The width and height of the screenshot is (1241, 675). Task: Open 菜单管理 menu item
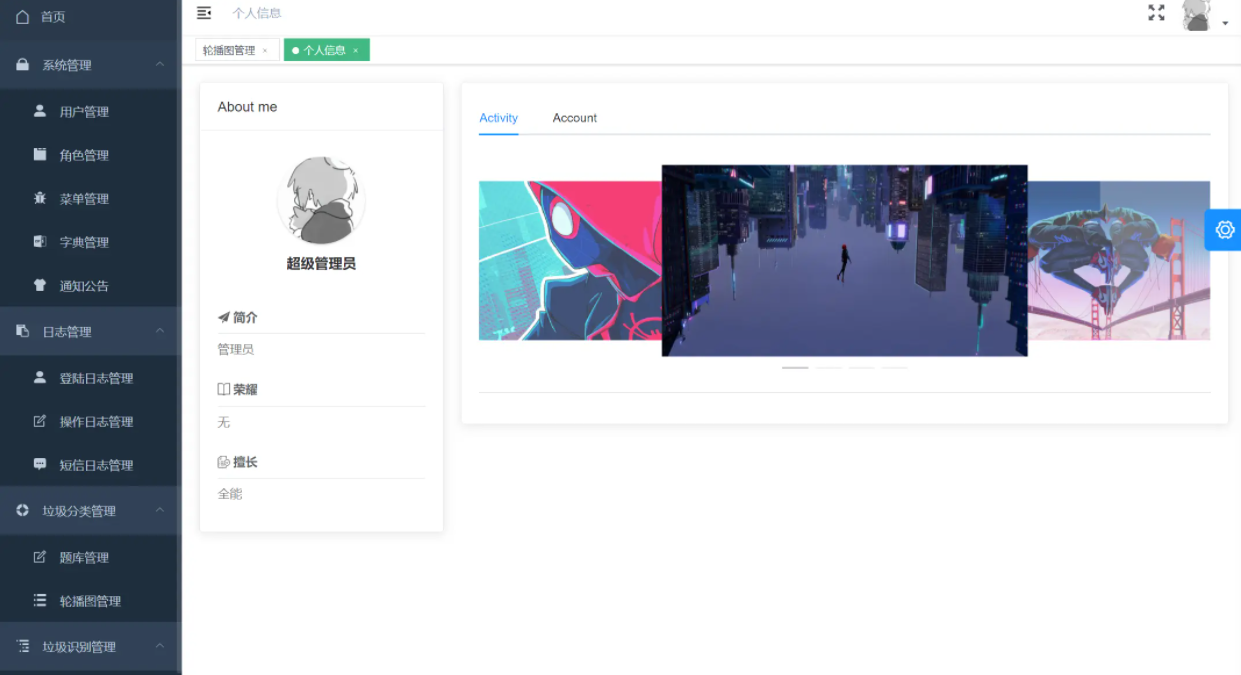tap(90, 199)
